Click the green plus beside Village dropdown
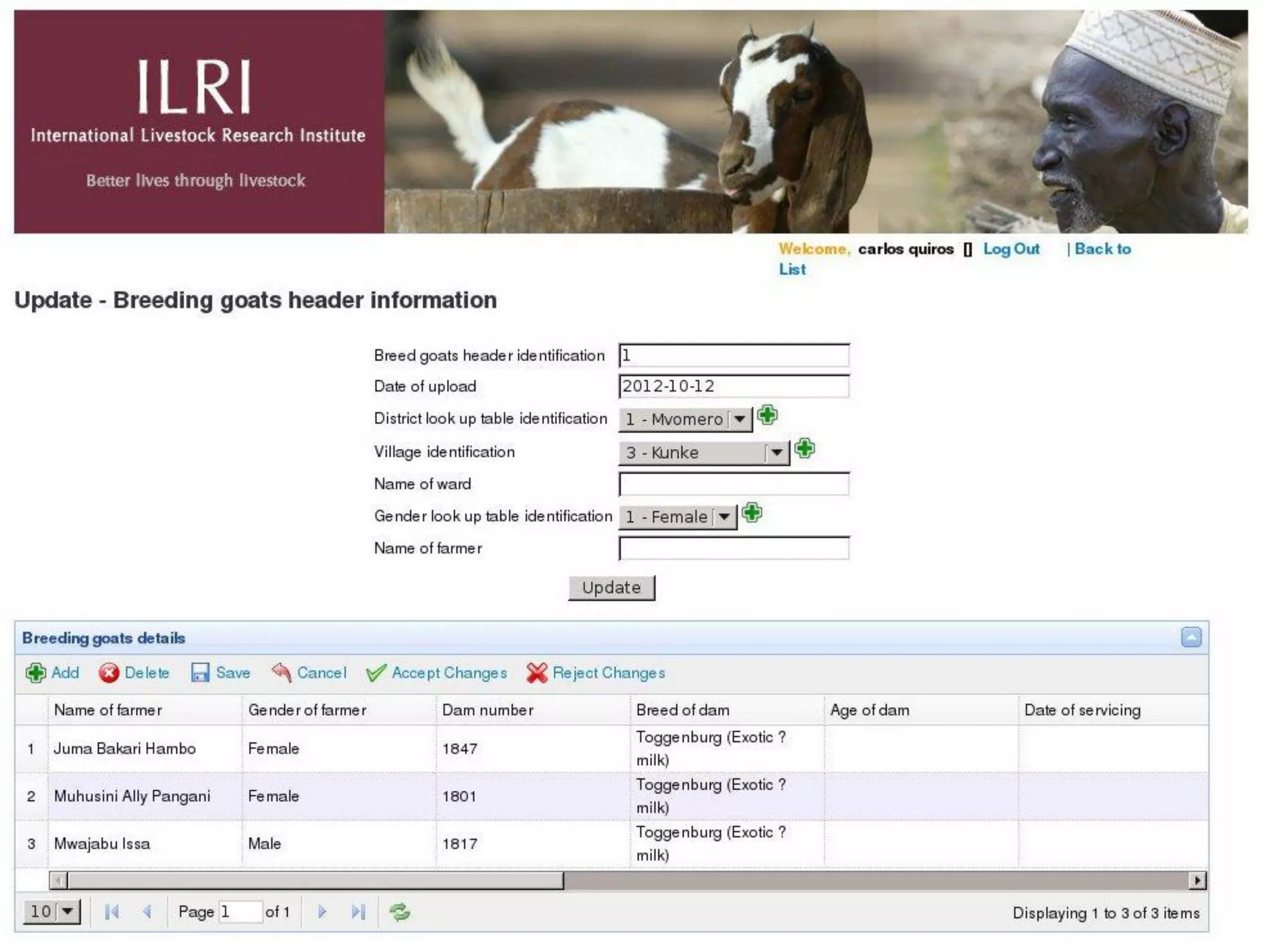Image resolution: width=1270 pixels, height=952 pixels. tap(804, 448)
